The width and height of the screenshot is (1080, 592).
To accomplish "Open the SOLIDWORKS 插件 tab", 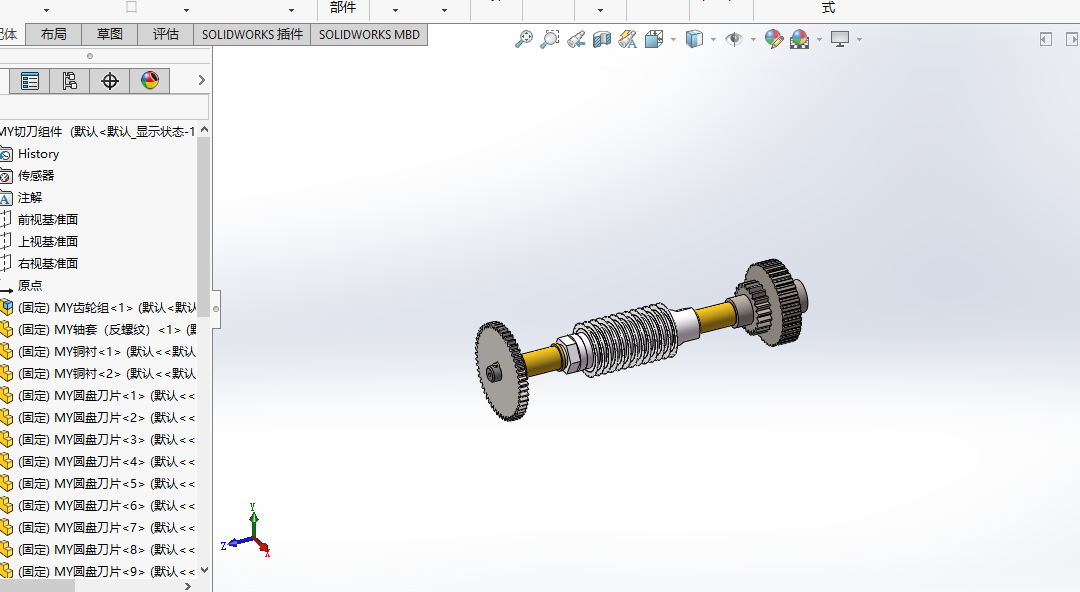I will pos(252,34).
